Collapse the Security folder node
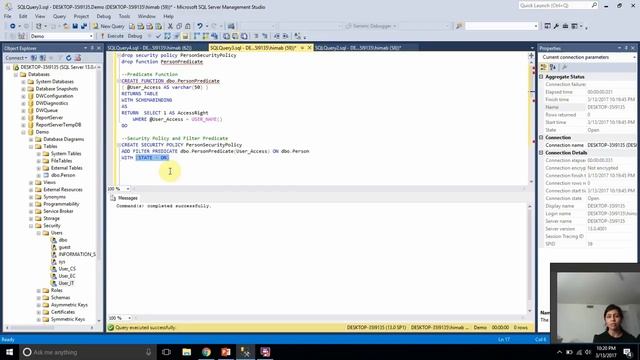The image size is (640, 360). pyautogui.click(x=31, y=226)
